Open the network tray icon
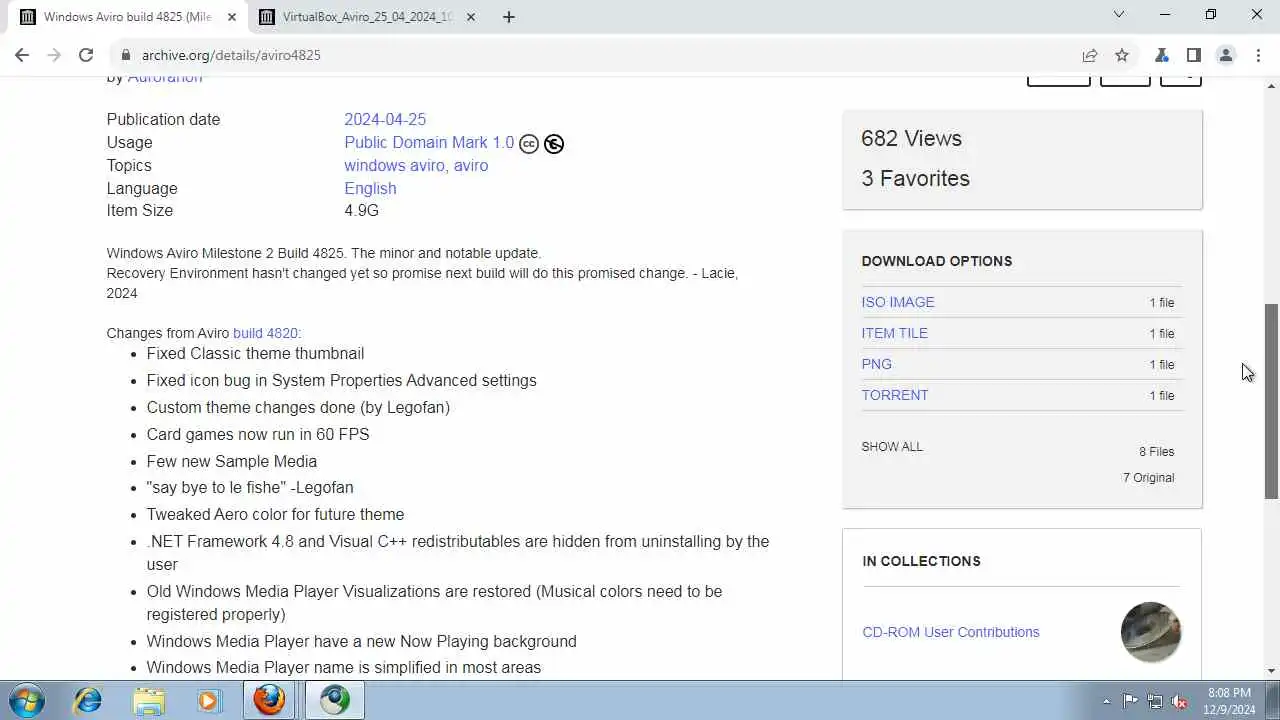 coord(1155,701)
